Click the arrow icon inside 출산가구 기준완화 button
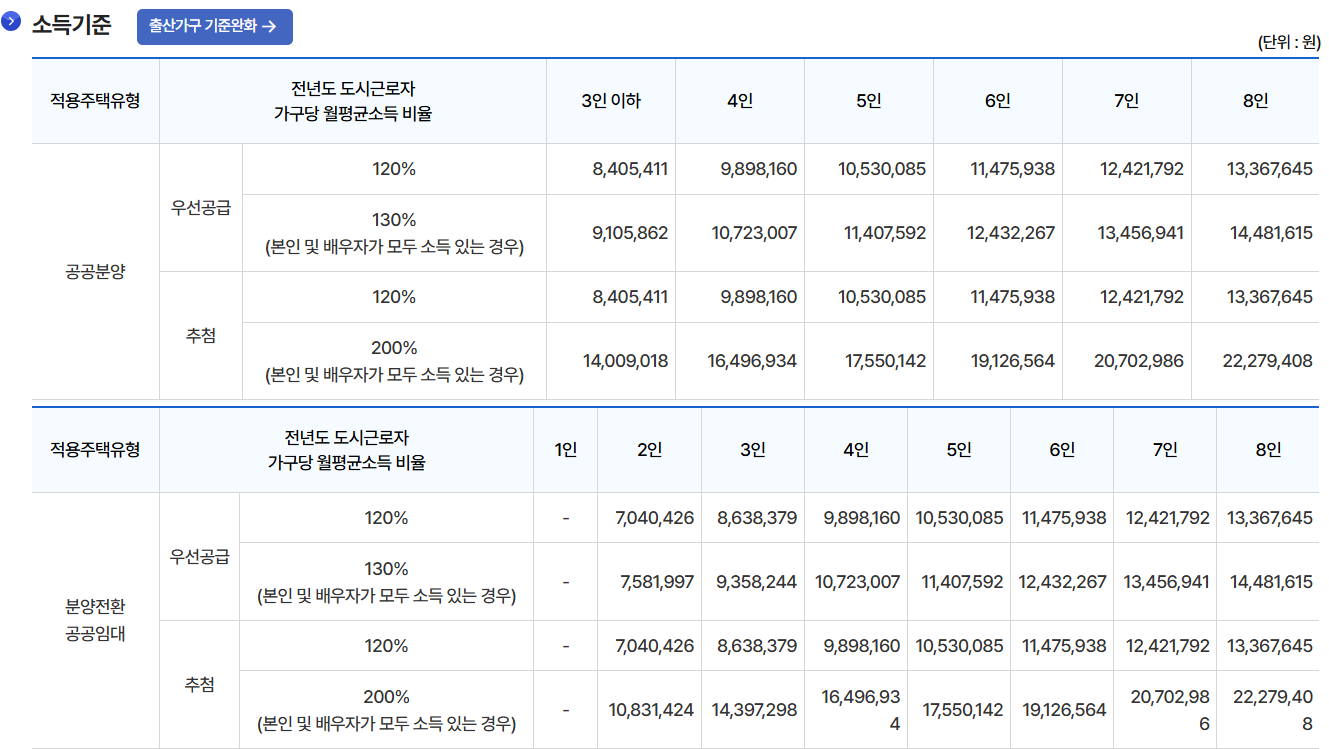This screenshot has width=1329, height=749. coord(270,28)
